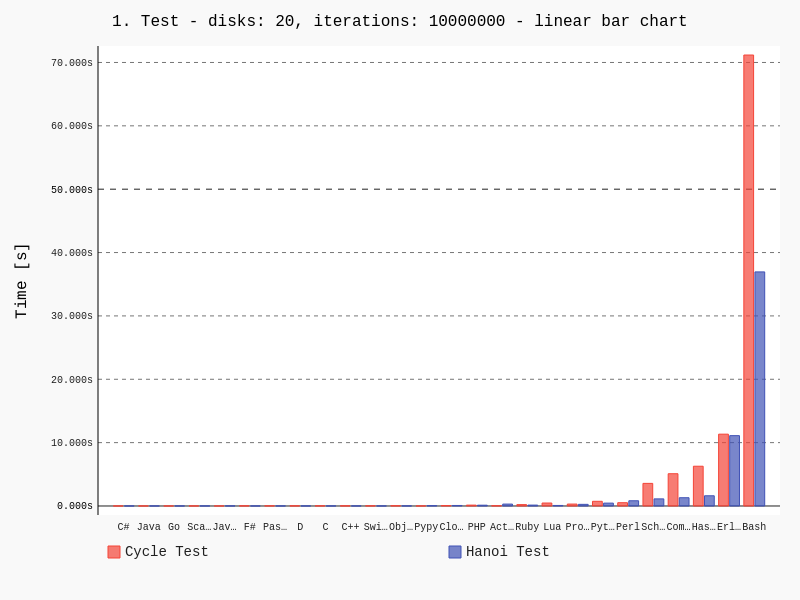
Task: Click the C# x-axis label
Action: [x=123, y=527]
